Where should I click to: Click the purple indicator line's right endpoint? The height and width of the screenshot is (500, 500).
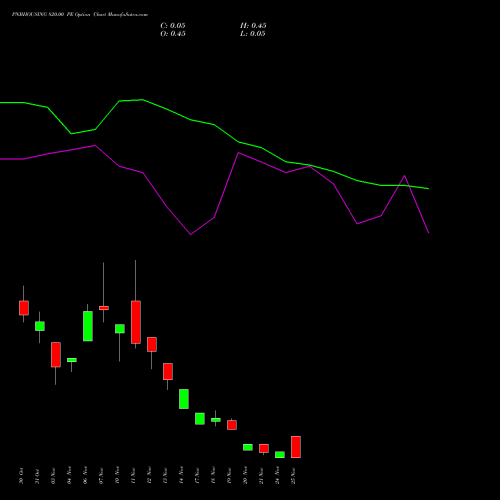click(x=429, y=233)
